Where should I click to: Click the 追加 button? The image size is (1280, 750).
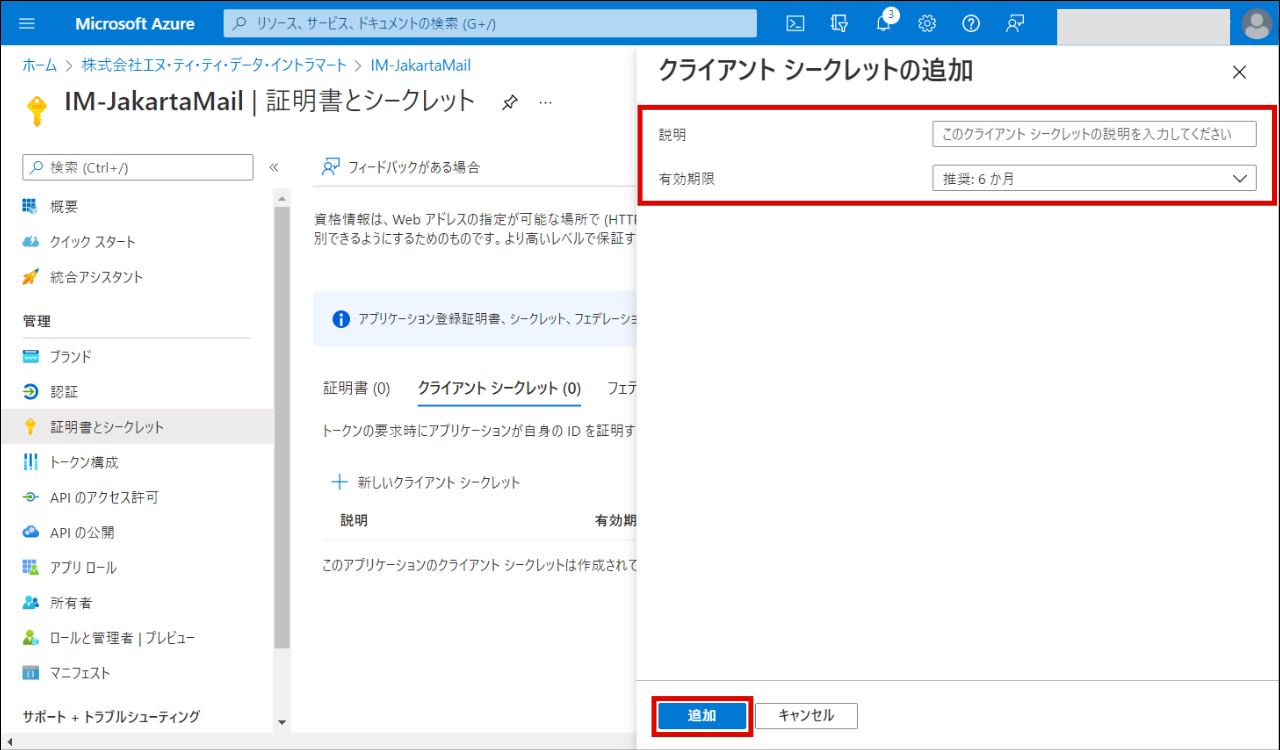point(702,716)
